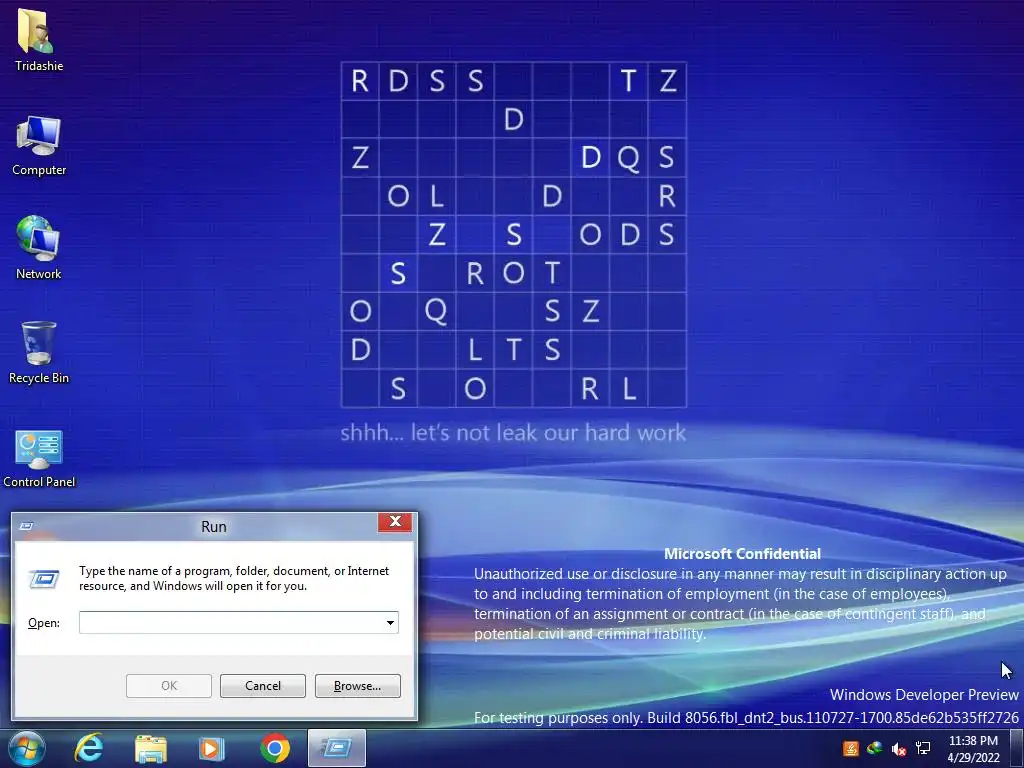The height and width of the screenshot is (768, 1024).
Task: Click the Java update tray icon
Action: click(x=850, y=748)
